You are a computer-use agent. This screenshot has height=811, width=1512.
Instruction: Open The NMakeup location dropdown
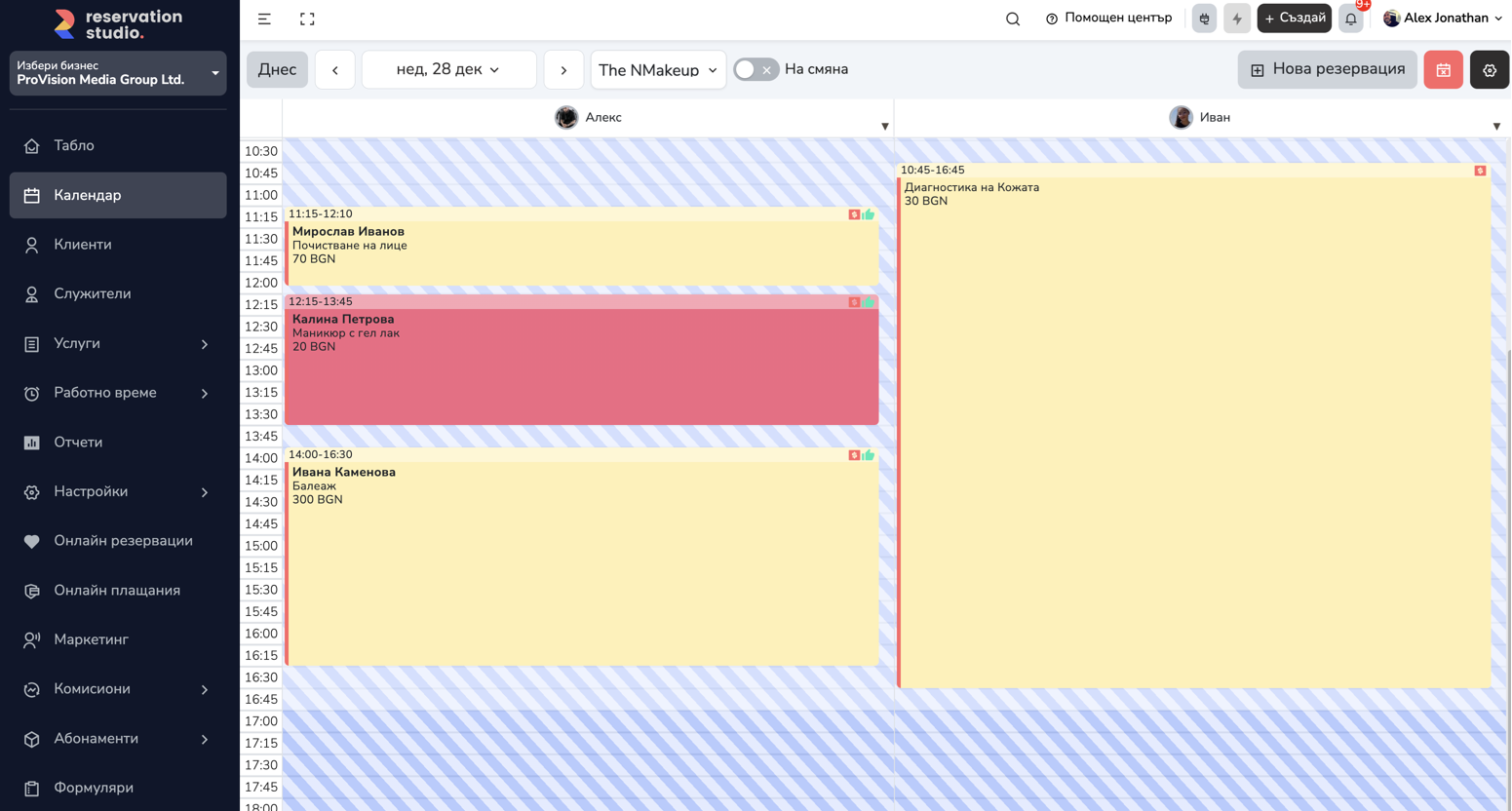point(658,70)
